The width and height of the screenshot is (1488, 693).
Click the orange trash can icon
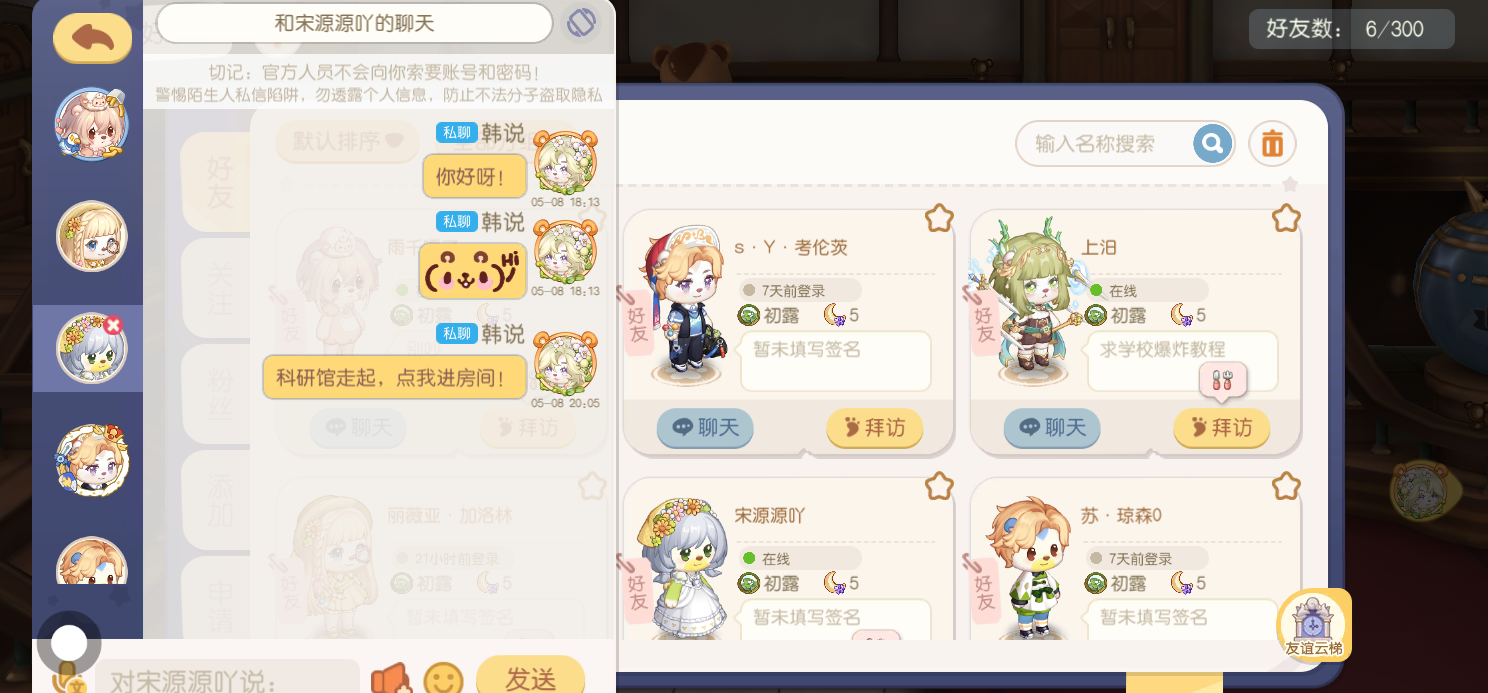coord(1272,144)
